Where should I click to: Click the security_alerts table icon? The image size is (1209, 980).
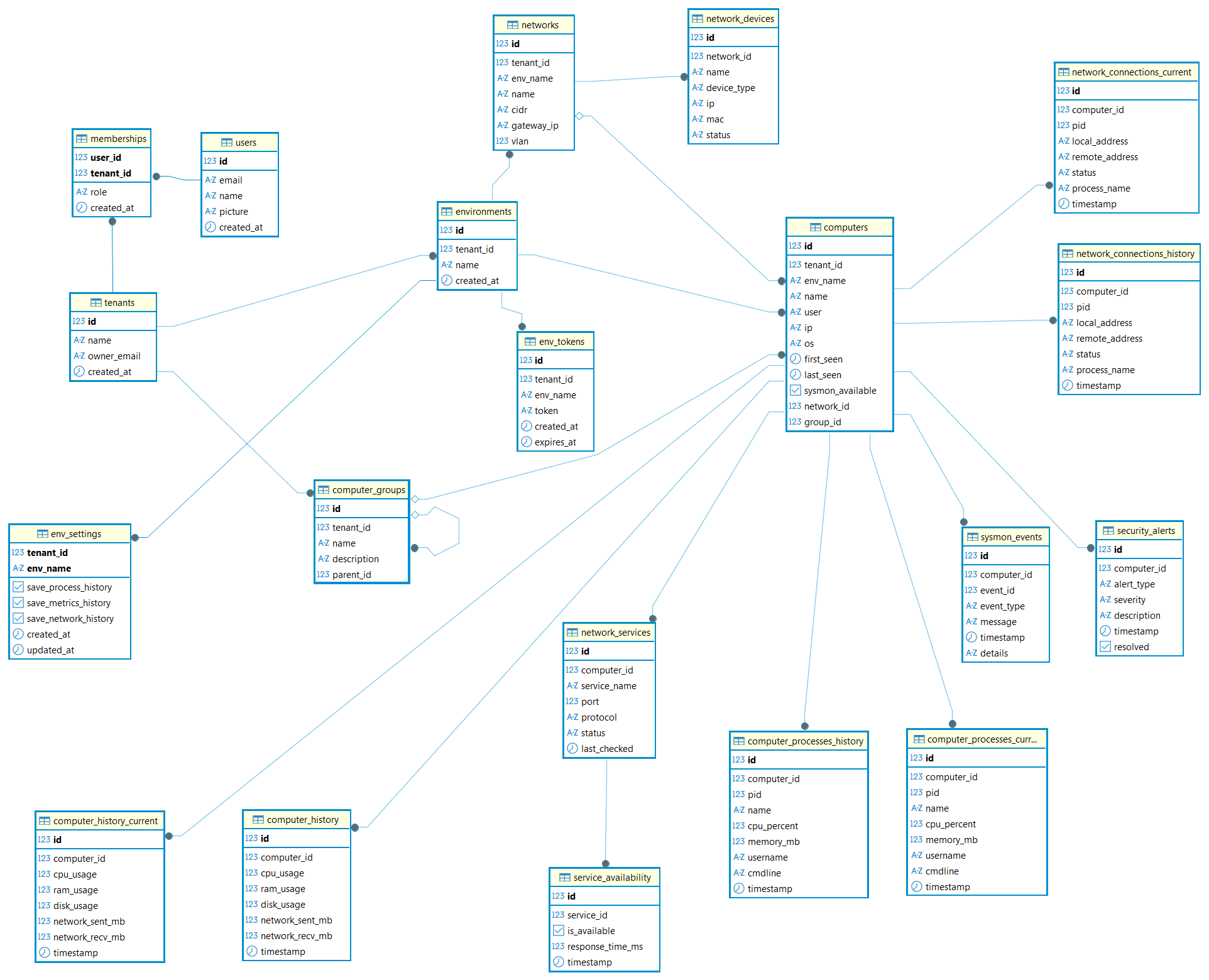[1108, 531]
